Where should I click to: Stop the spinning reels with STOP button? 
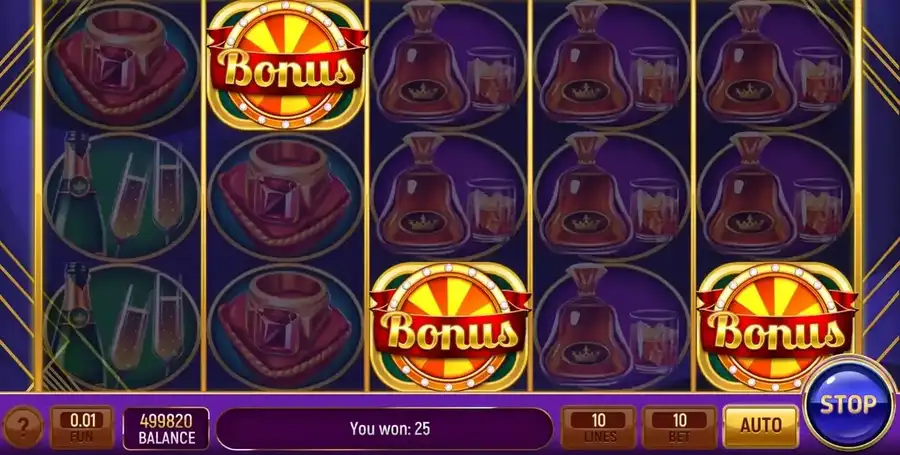pyautogui.click(x=848, y=404)
